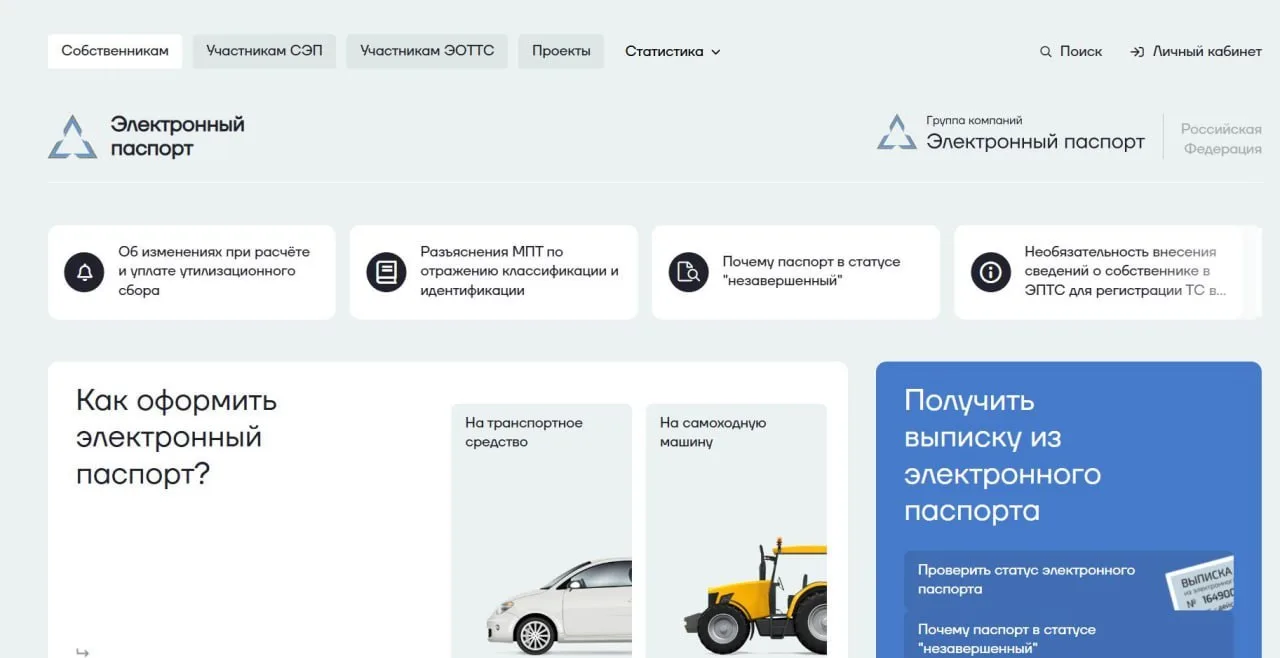Open Разъяснения МПТ по классификации card
1280x658 pixels.
pyautogui.click(x=494, y=272)
